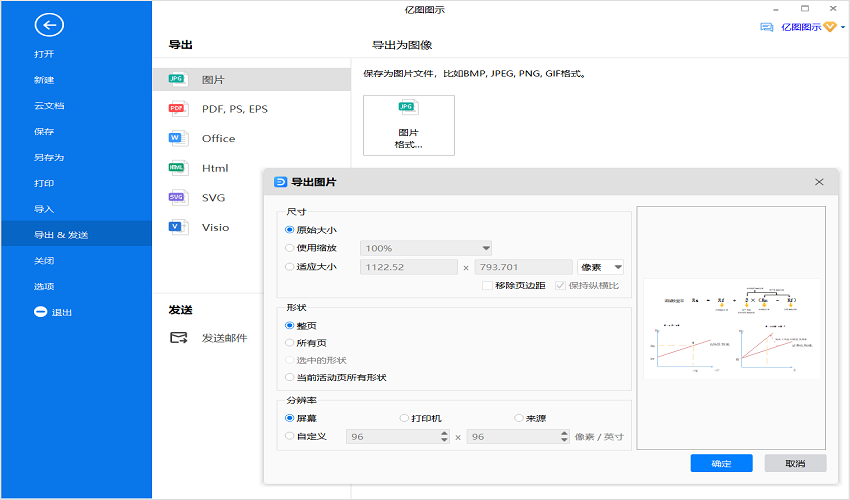Click the 退出 red minus icon
850x500 pixels.
click(x=41, y=312)
